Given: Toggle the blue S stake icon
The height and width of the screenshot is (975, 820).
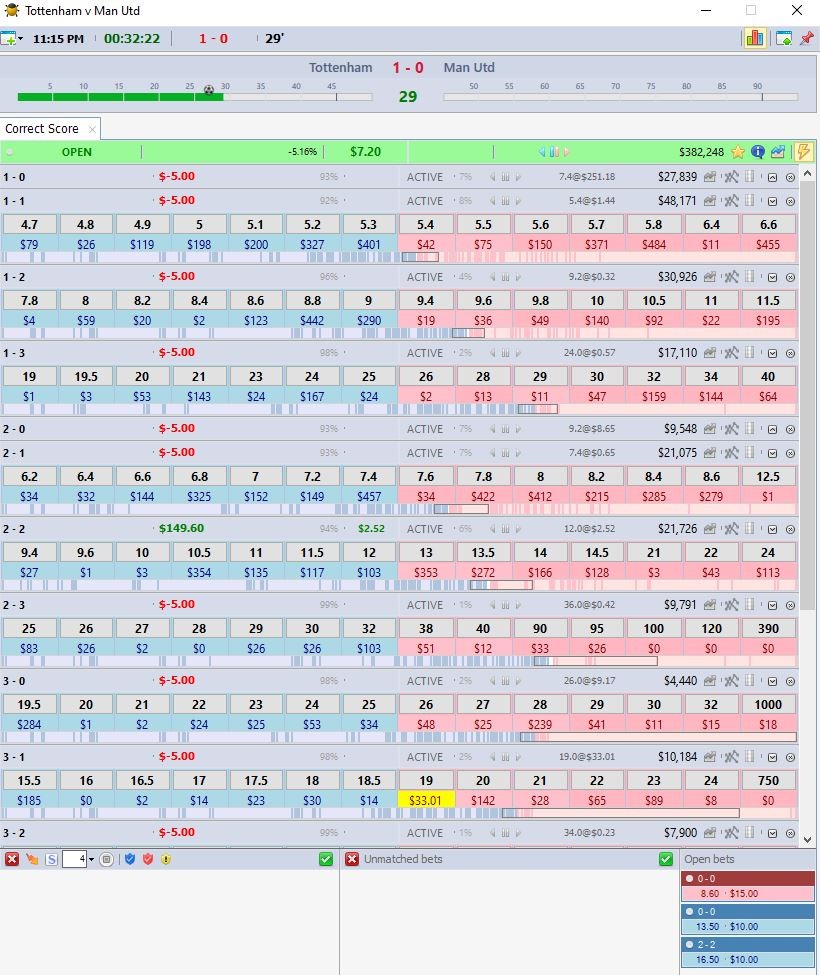Looking at the screenshot, I should (x=52, y=859).
